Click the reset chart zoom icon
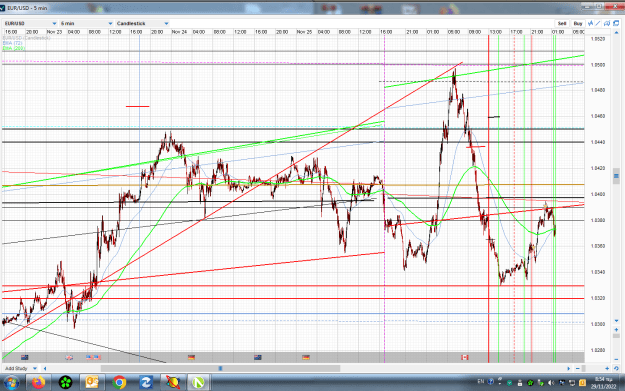The width and height of the screenshot is (625, 391). [616, 368]
